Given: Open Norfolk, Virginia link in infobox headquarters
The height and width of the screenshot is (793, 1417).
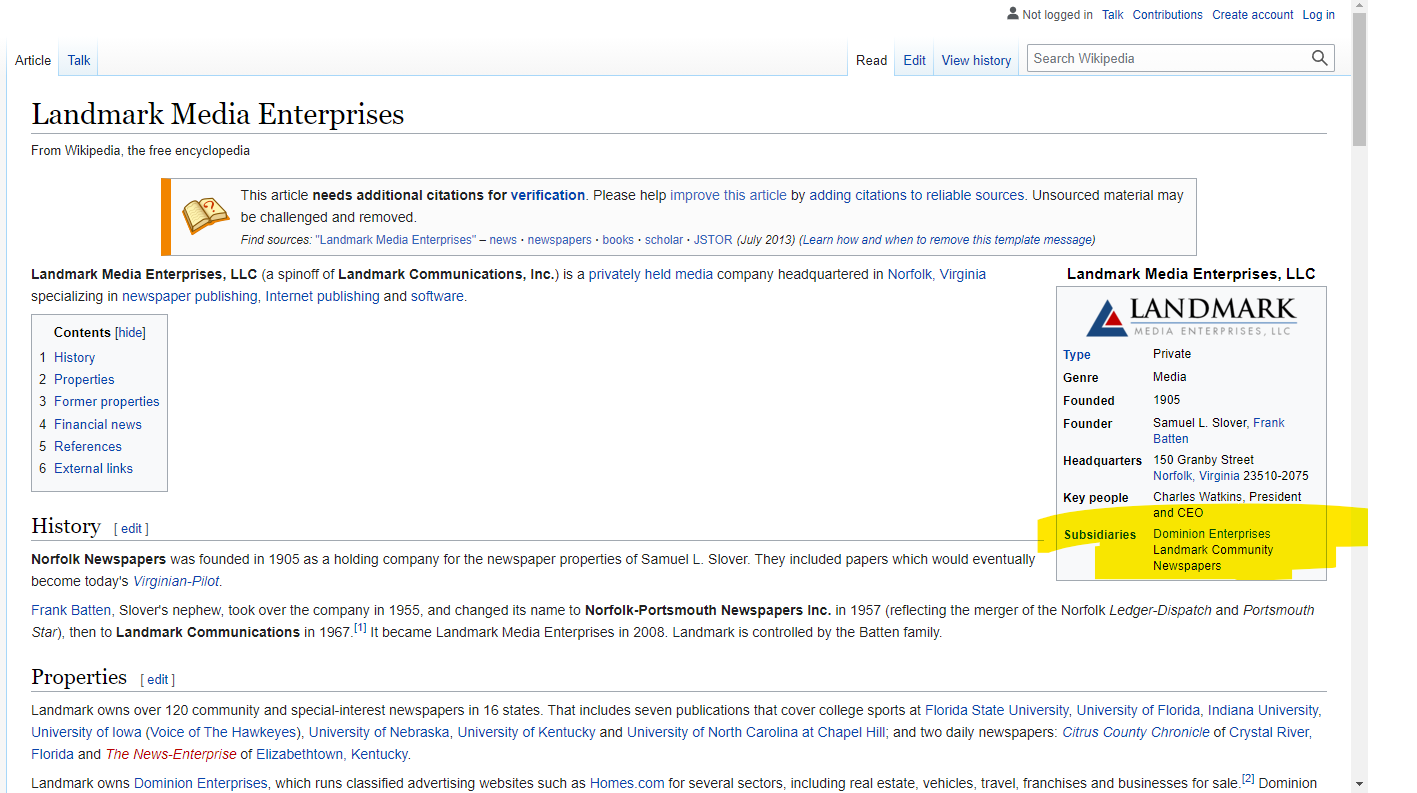Looking at the screenshot, I should pyautogui.click(x=1196, y=476).
